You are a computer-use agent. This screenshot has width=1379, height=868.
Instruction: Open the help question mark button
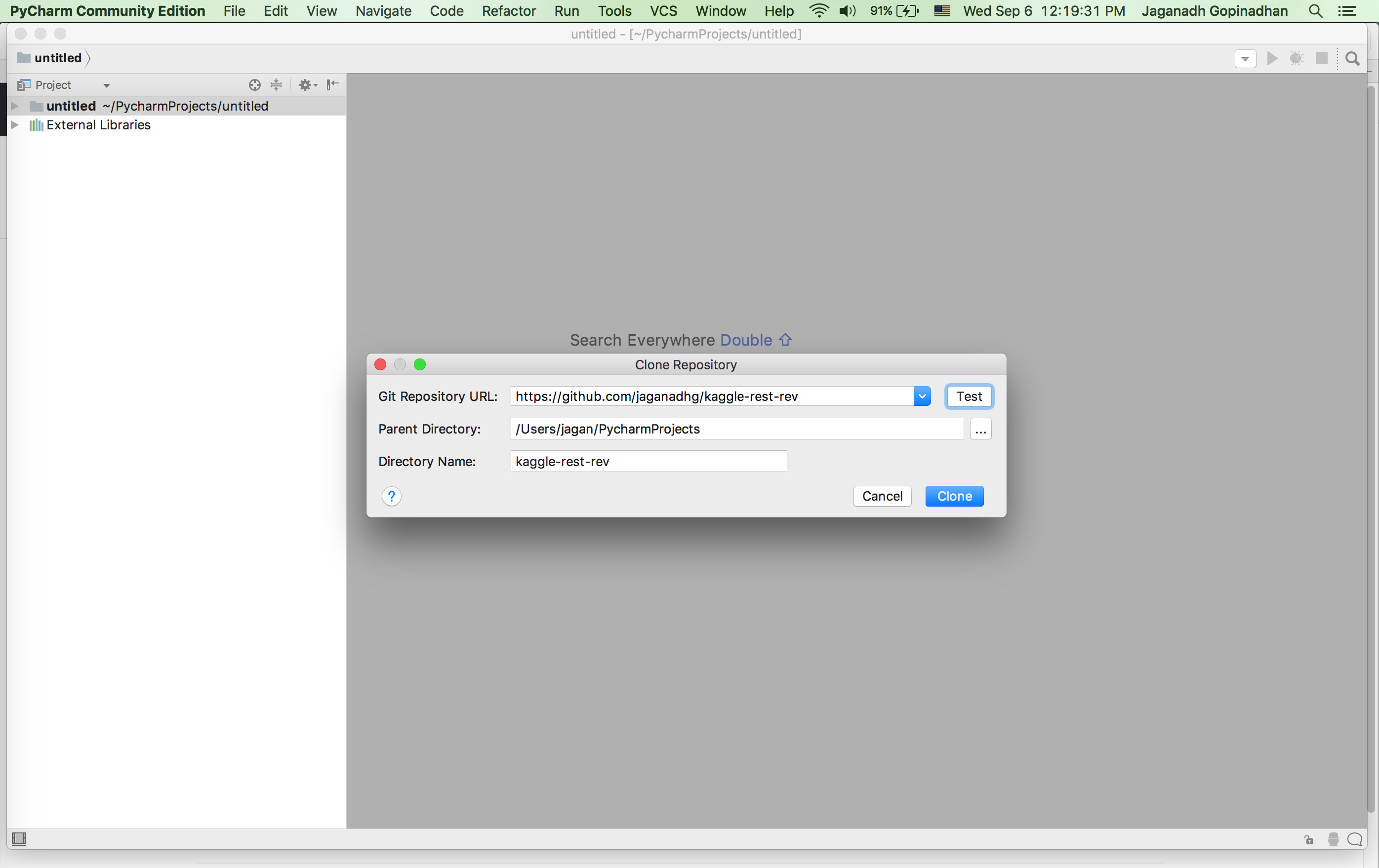click(391, 496)
